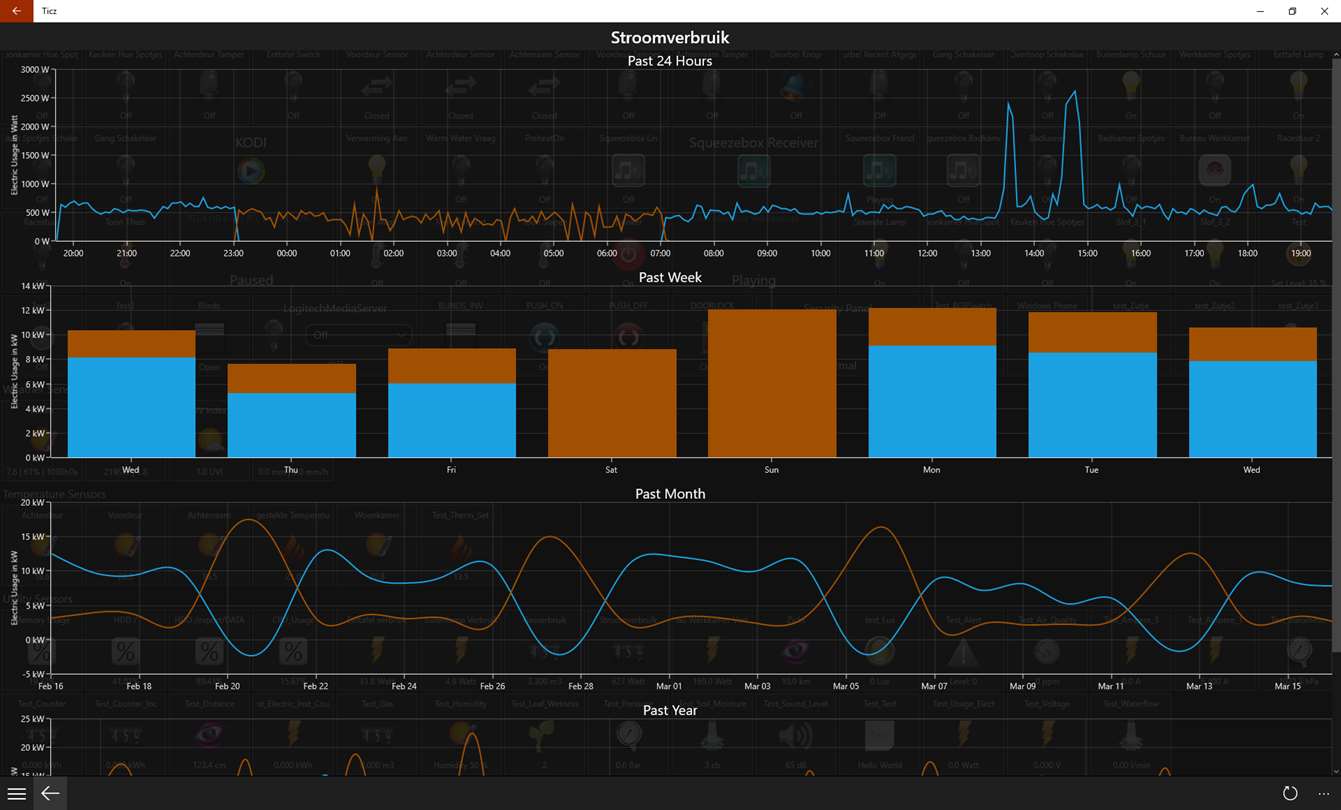
Task: Minimize the Ticz window
Action: pos(1259,11)
